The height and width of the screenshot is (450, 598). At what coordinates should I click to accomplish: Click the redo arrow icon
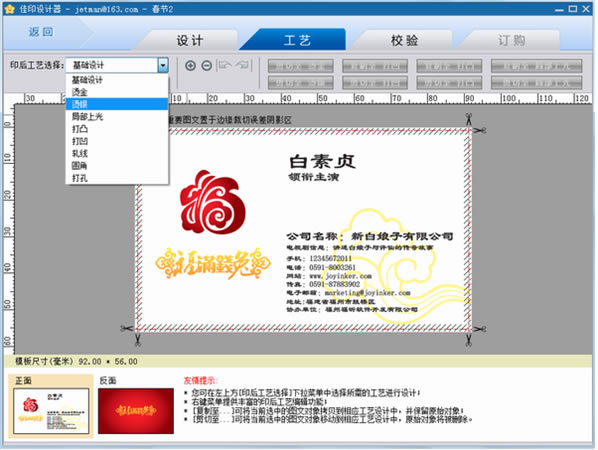[243, 65]
